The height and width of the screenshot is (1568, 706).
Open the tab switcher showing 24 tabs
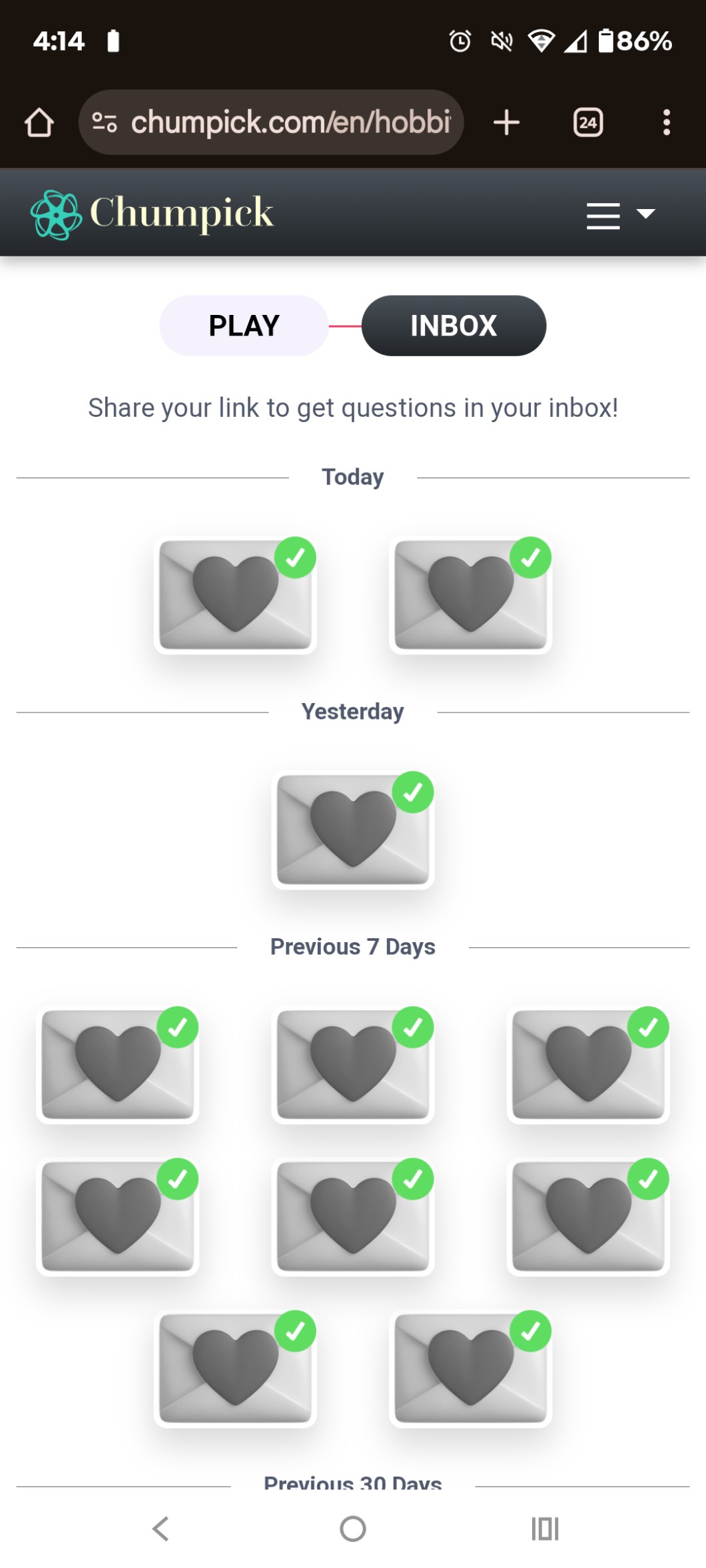click(x=587, y=123)
